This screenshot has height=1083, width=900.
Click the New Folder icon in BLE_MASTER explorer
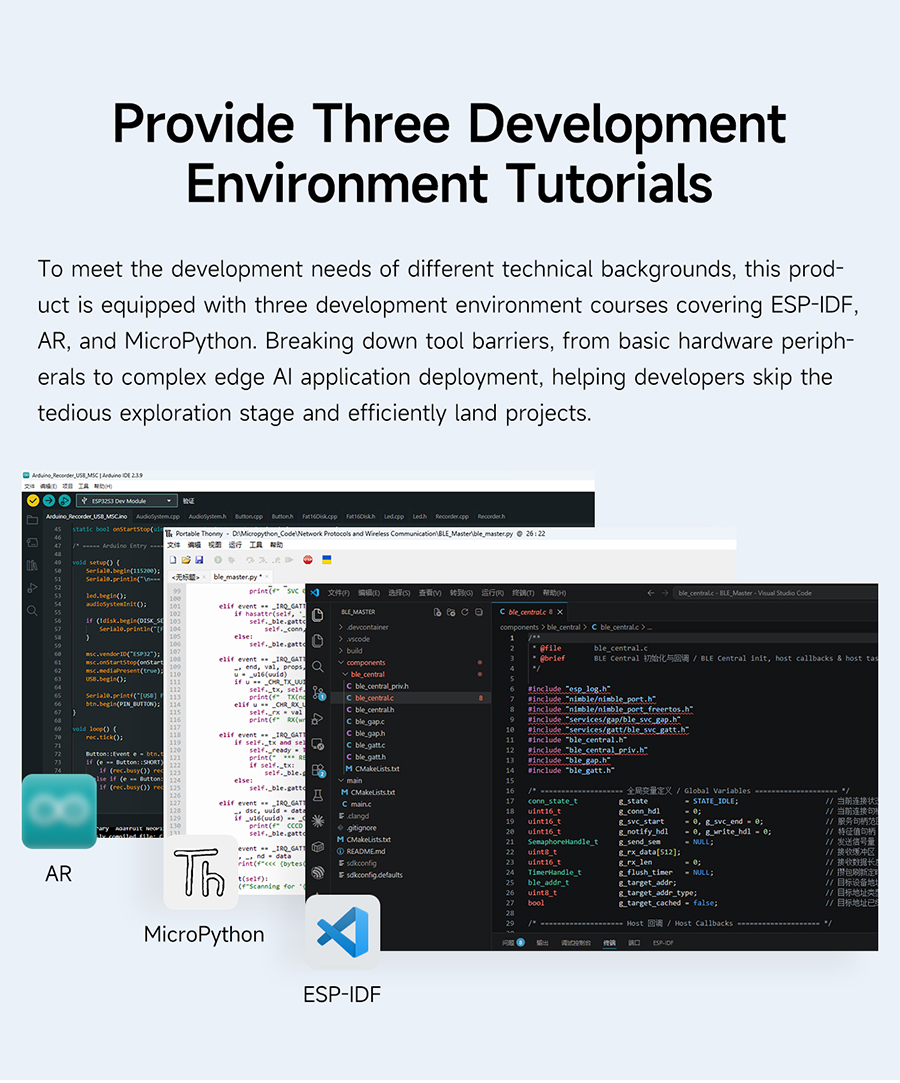click(x=451, y=612)
